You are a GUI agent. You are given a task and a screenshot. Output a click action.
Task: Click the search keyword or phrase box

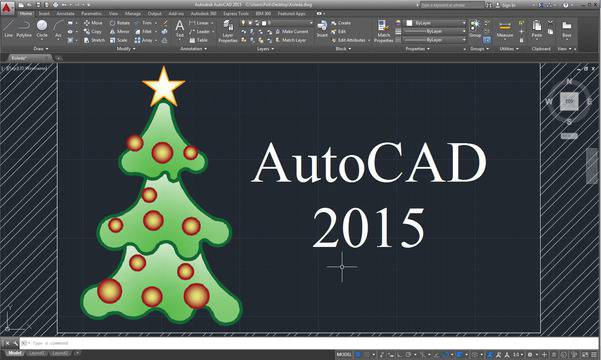pos(452,5)
